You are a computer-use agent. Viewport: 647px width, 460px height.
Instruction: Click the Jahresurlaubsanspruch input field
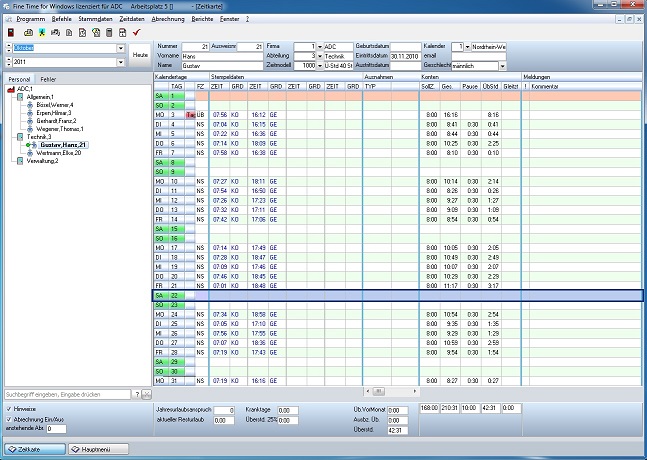tap(224, 410)
